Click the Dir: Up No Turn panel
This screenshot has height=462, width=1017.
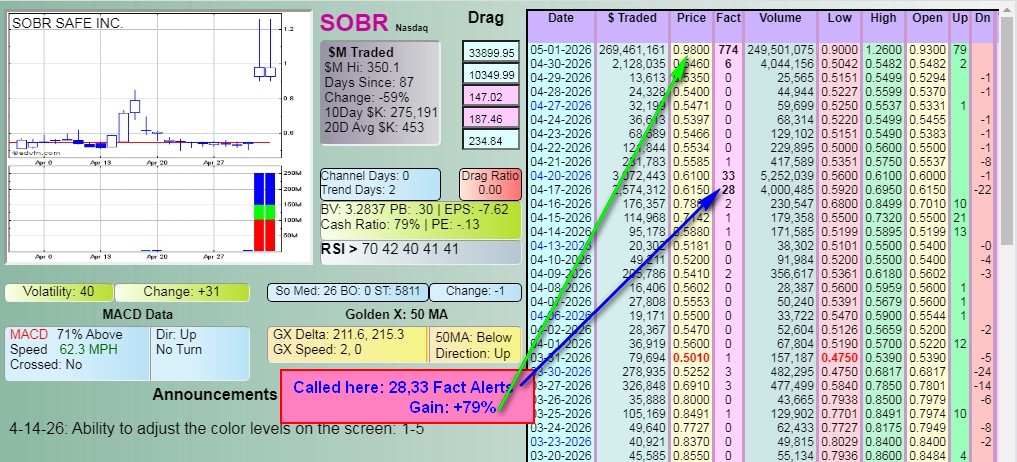point(200,353)
